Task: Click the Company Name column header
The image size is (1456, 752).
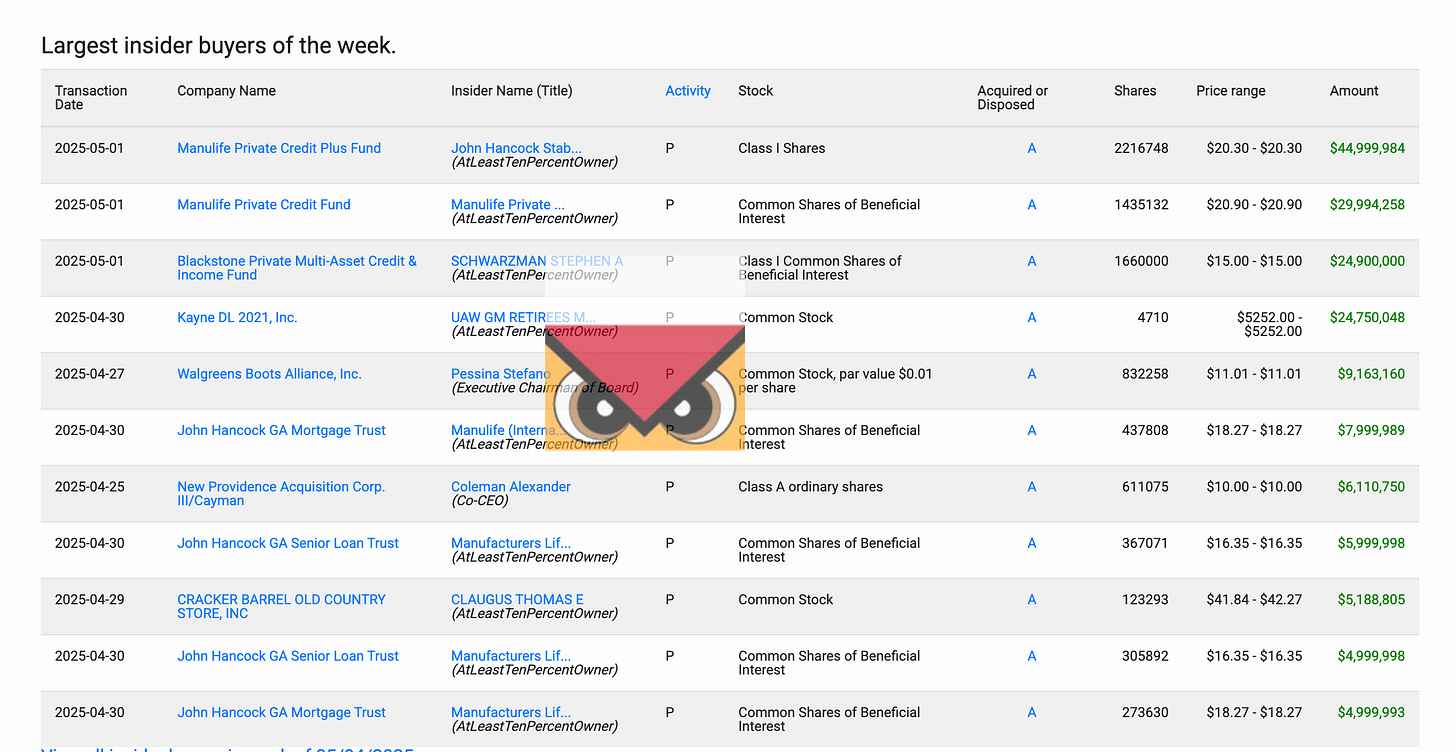Action: click(226, 91)
